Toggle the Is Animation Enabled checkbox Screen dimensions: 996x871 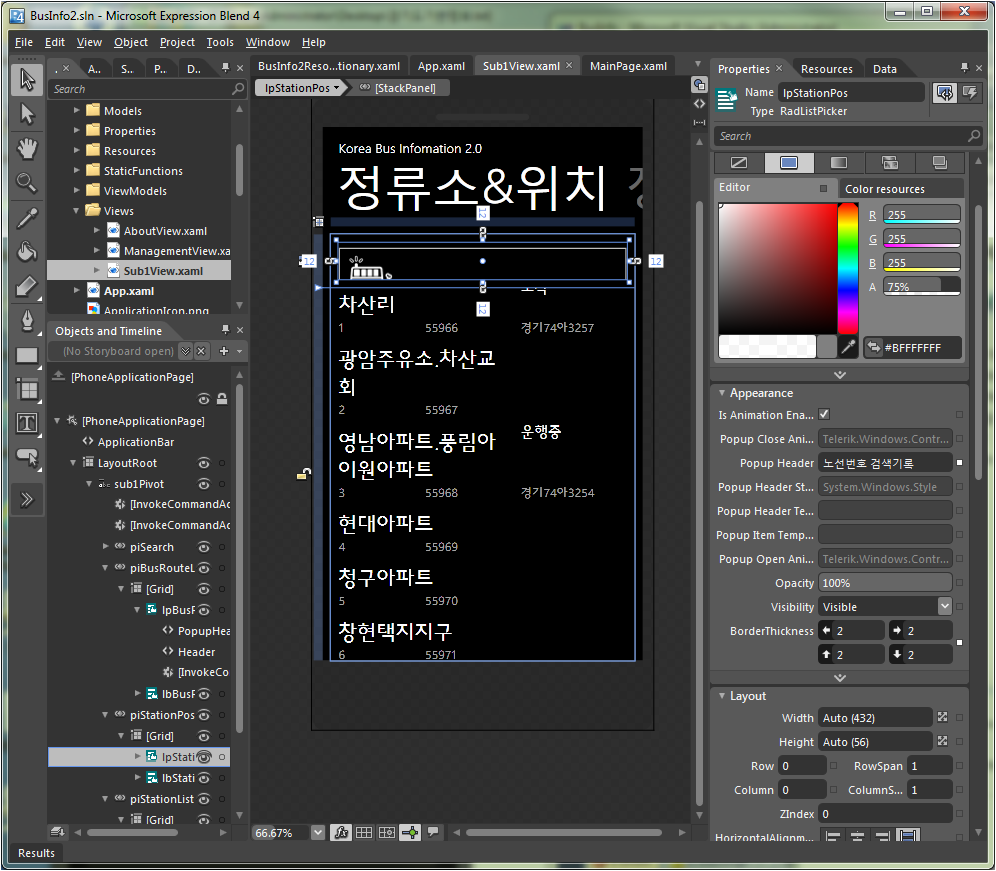824,415
